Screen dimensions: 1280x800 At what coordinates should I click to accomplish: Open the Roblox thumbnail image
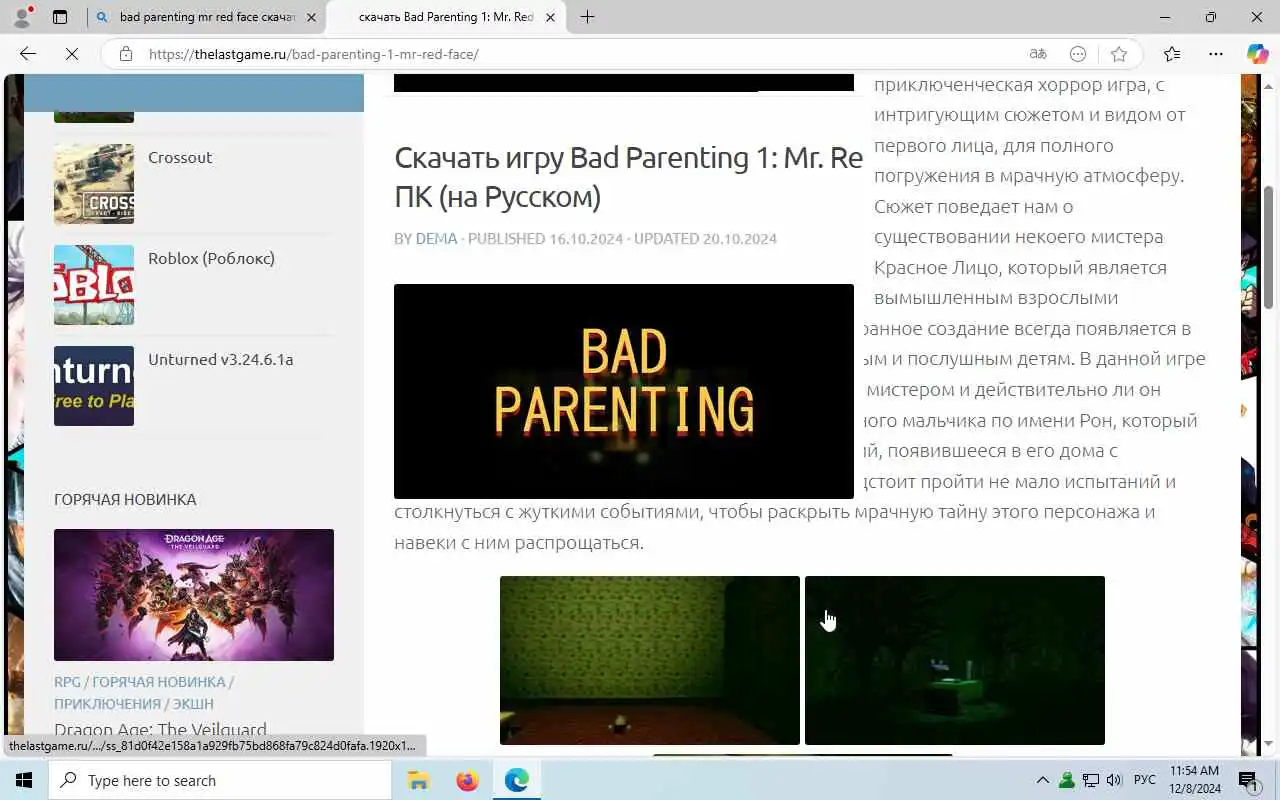pyautogui.click(x=94, y=285)
